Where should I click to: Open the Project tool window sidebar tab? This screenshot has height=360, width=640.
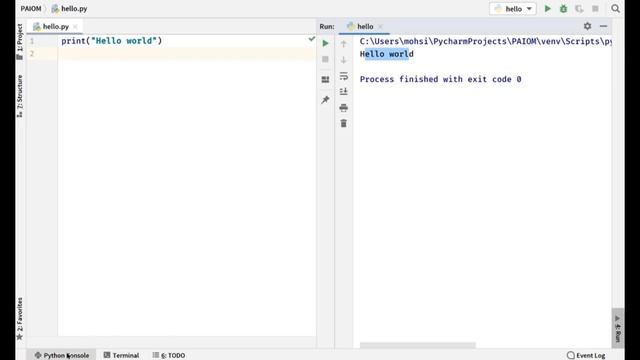click(20, 42)
